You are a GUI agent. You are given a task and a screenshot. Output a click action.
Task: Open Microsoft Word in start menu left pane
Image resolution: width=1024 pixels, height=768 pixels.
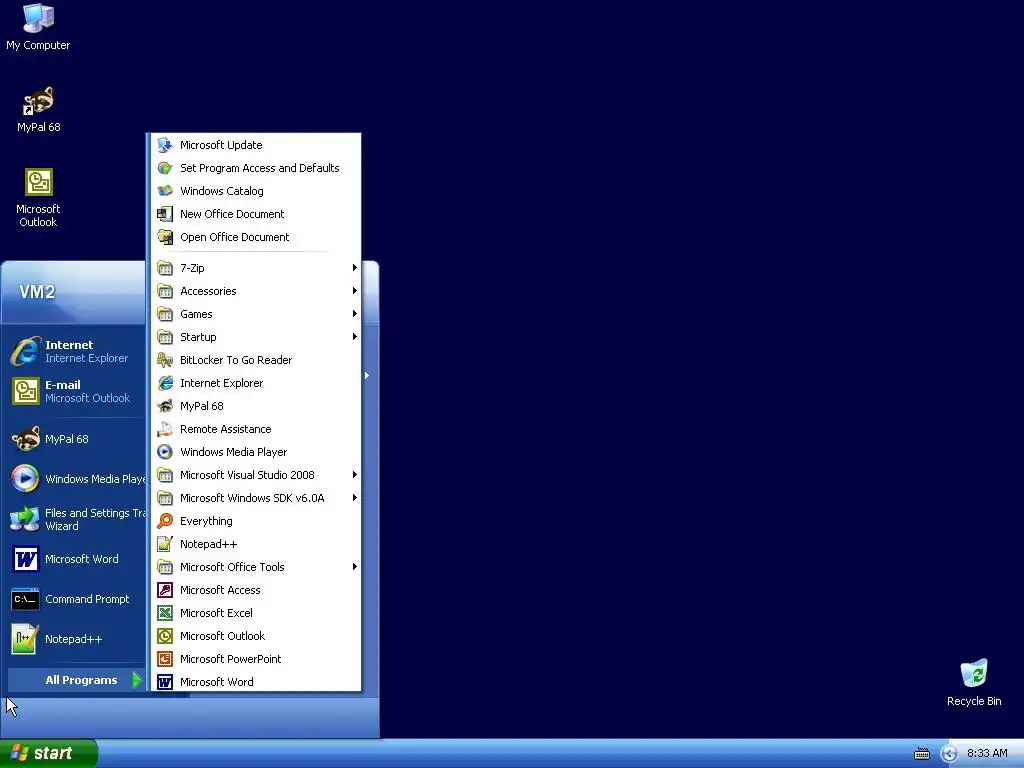click(76, 559)
